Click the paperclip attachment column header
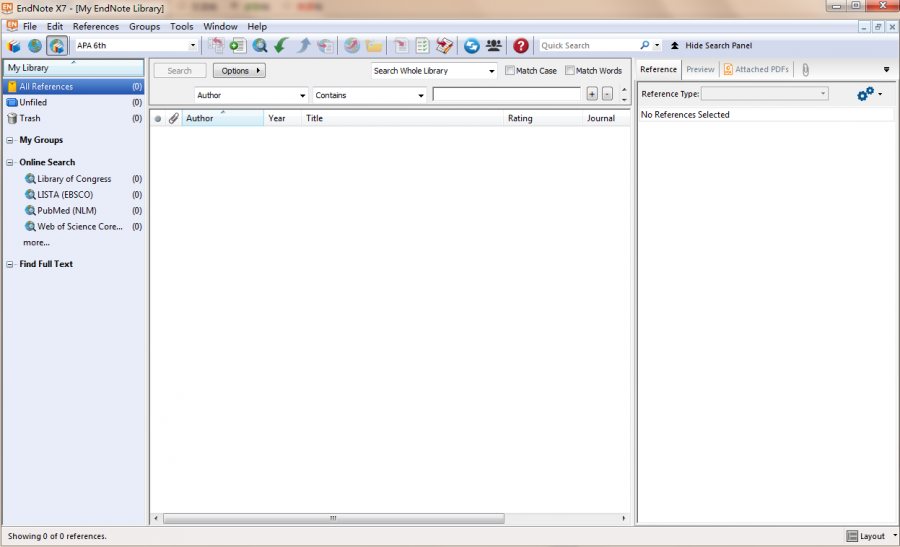This screenshot has height=547, width=900. pos(174,118)
